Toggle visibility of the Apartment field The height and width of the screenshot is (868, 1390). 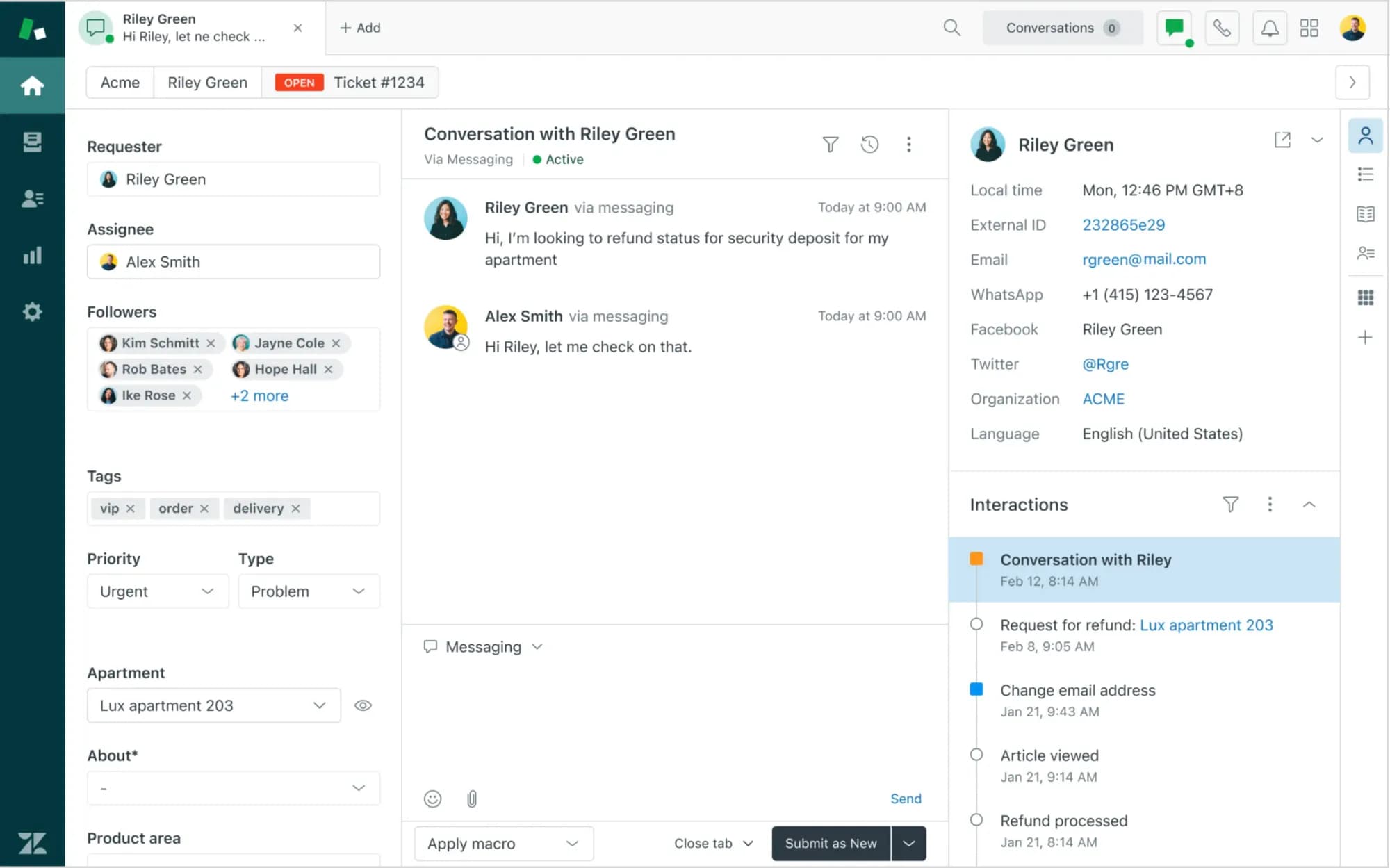[363, 705]
